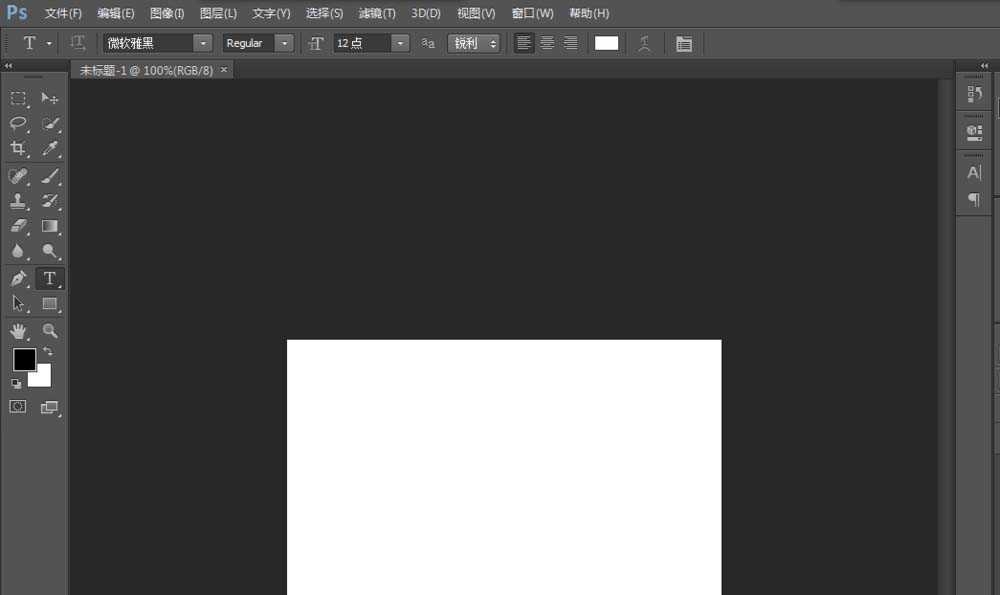Toggle the character and paragraph panels button

[x=684, y=43]
